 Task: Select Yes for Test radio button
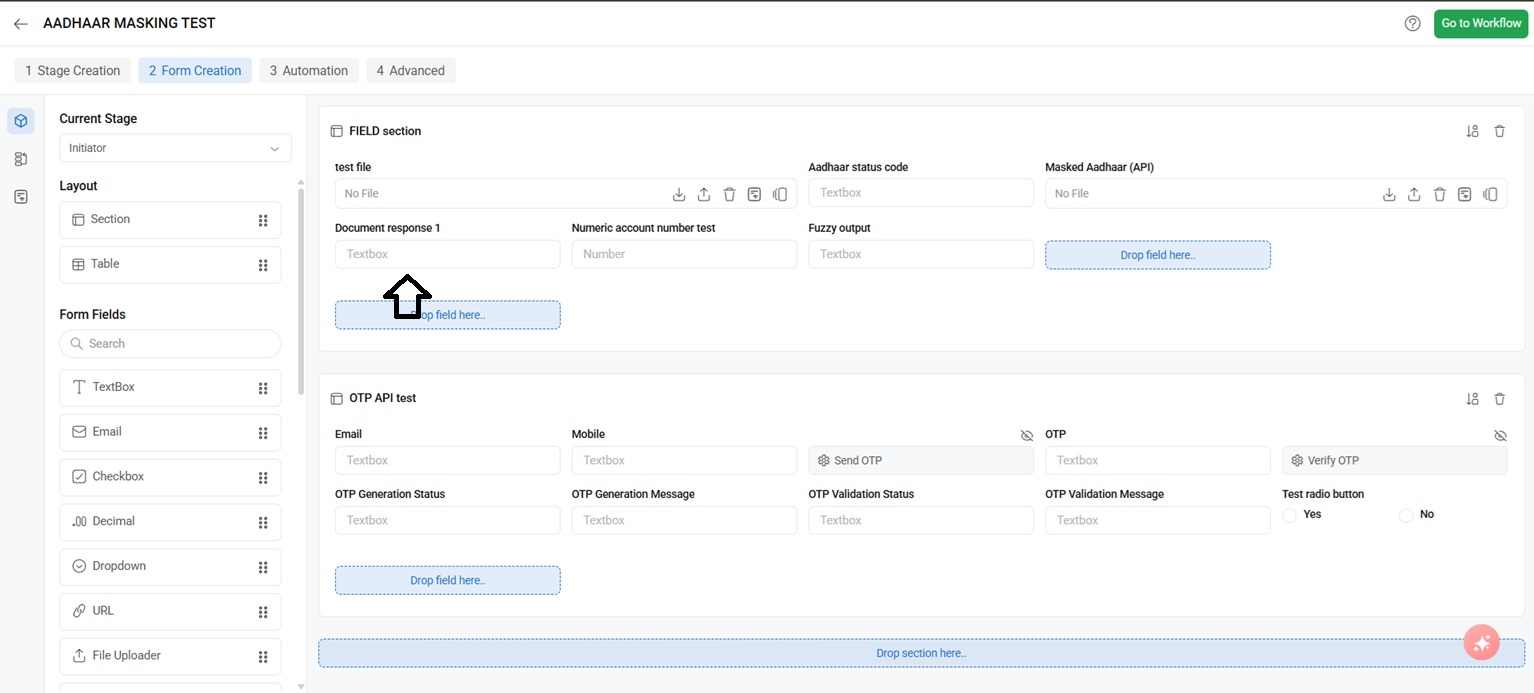click(1290, 515)
